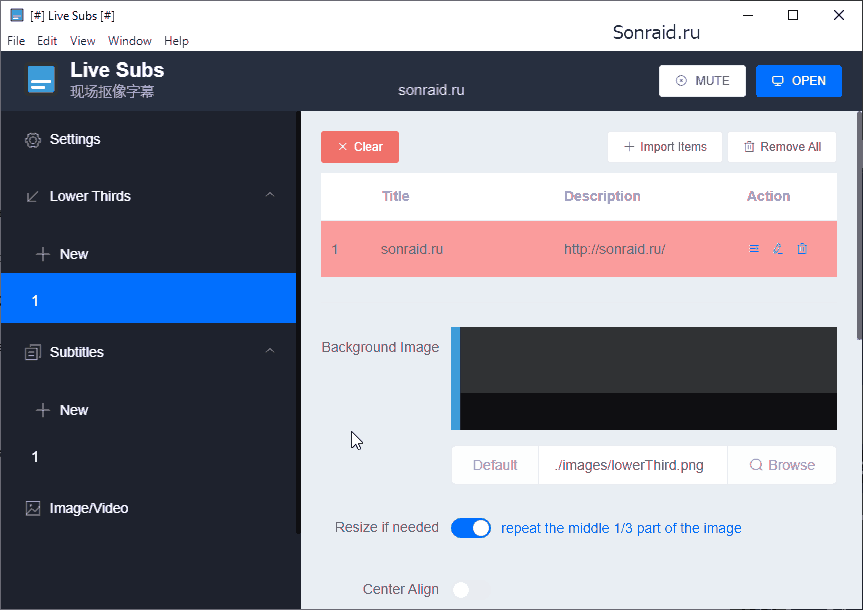
Task: Click the trash delete icon in sonraid.ru row
Action: pyautogui.click(x=802, y=249)
